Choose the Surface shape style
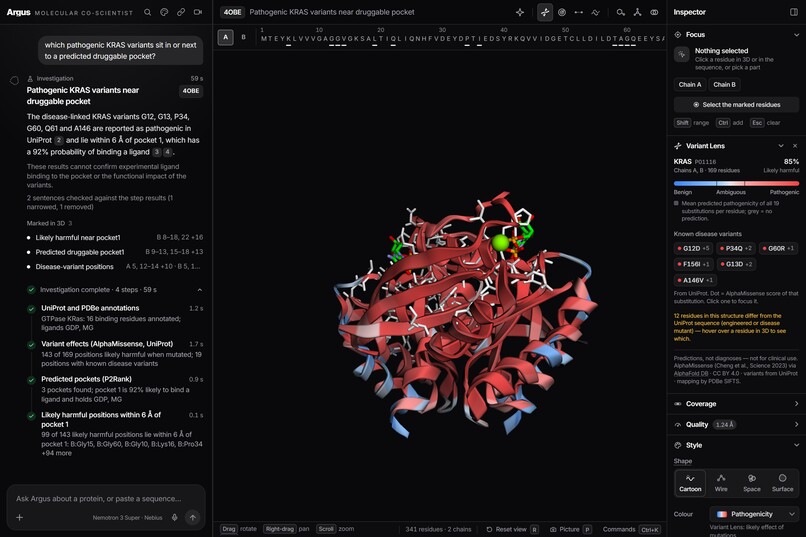Viewport: 806px width, 537px height. pyautogui.click(x=782, y=483)
